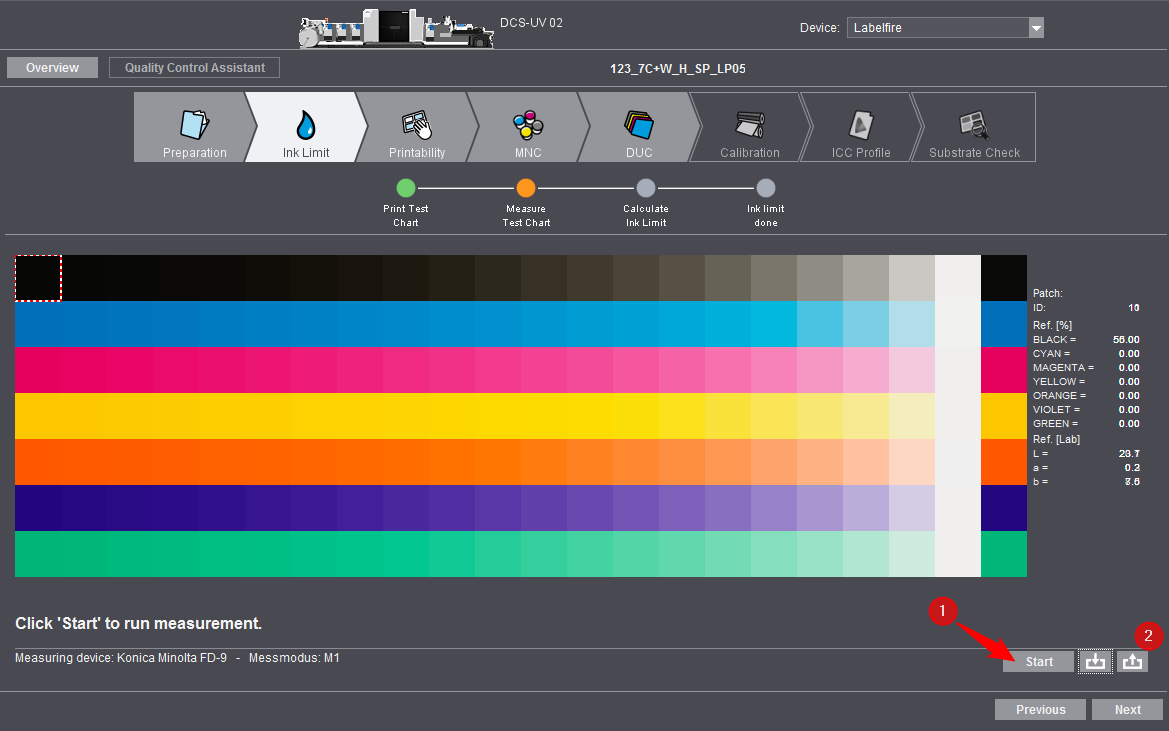The height and width of the screenshot is (731, 1169).
Task: Click the Preparation step icon
Action: pos(194,127)
